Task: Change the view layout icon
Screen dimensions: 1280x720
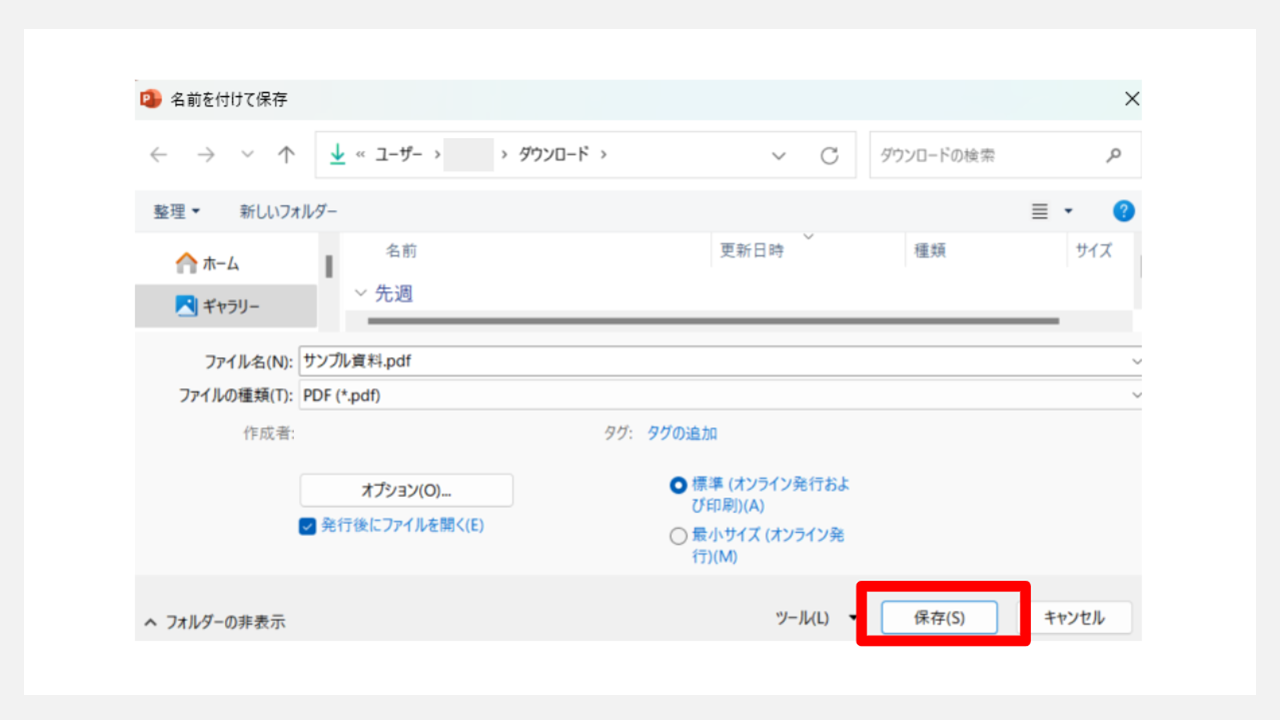Action: point(1040,211)
